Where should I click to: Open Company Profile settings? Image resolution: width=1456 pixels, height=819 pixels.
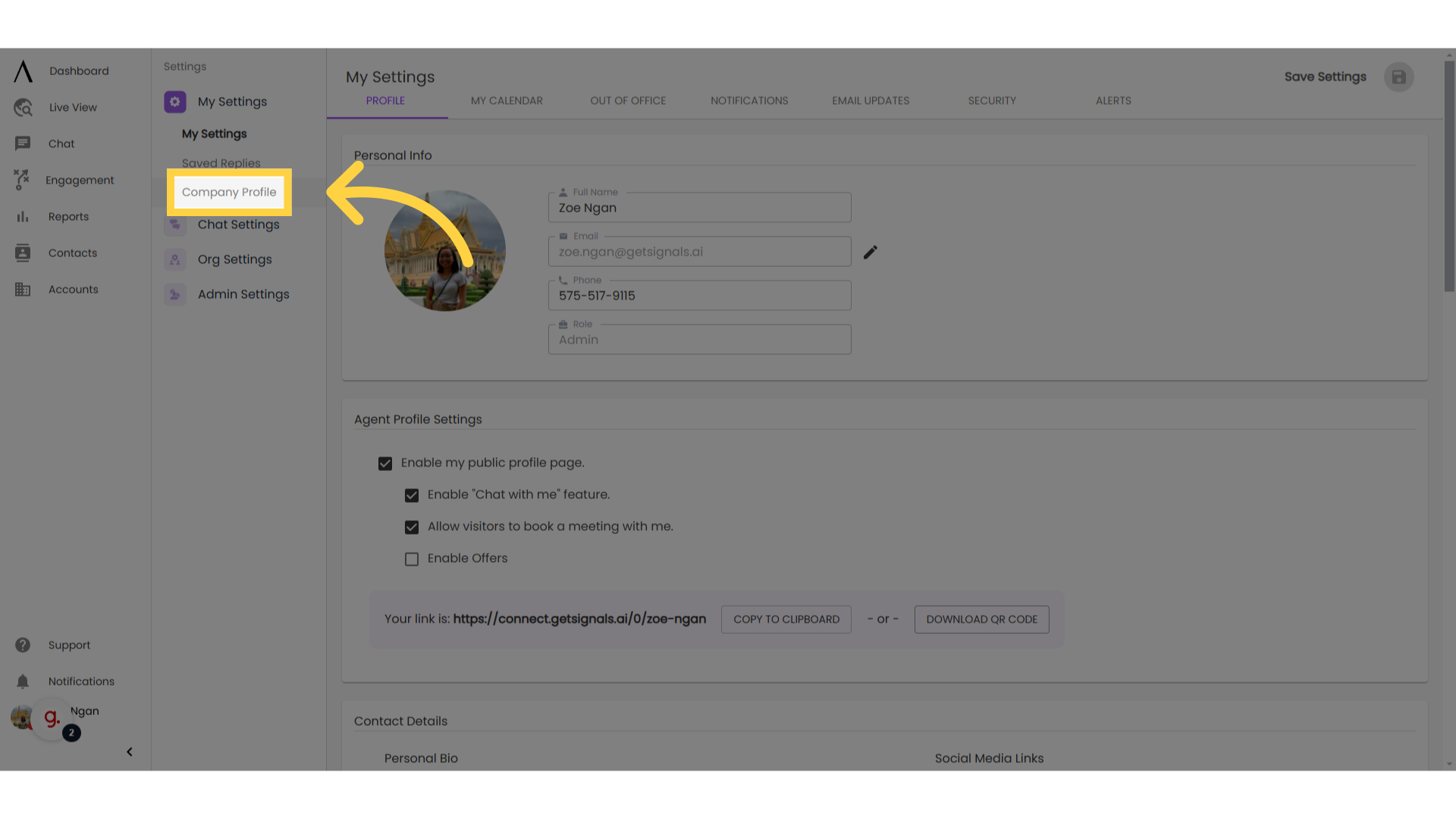(x=229, y=191)
